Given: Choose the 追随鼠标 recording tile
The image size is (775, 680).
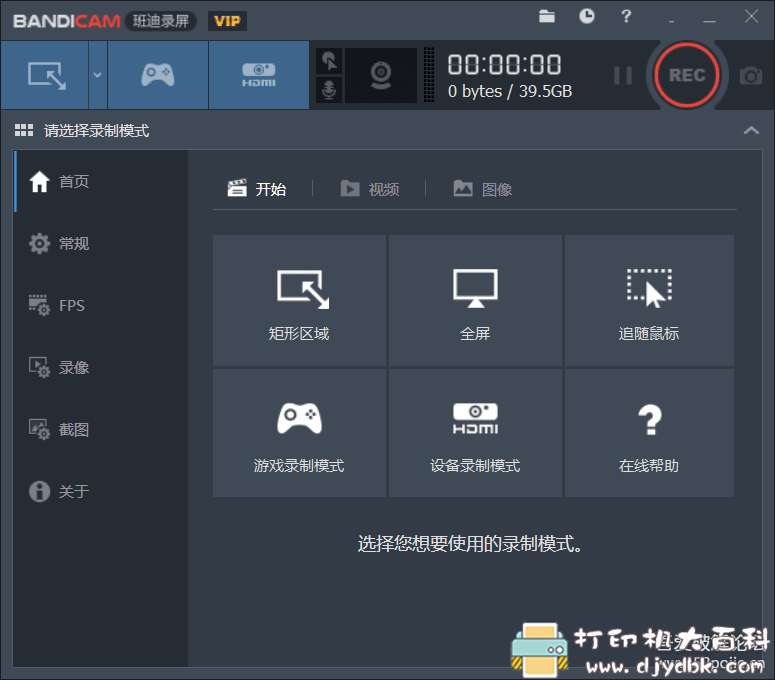Looking at the screenshot, I should point(649,300).
